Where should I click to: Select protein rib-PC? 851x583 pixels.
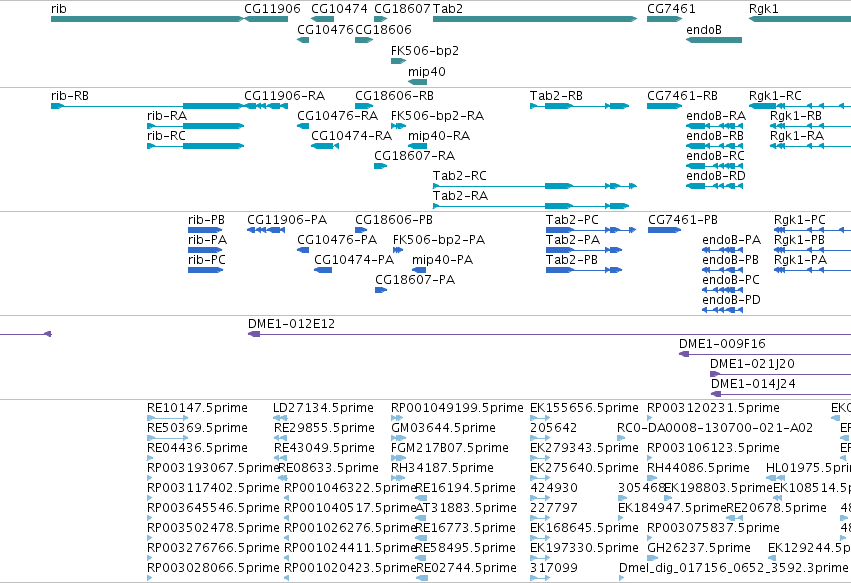click(x=206, y=261)
